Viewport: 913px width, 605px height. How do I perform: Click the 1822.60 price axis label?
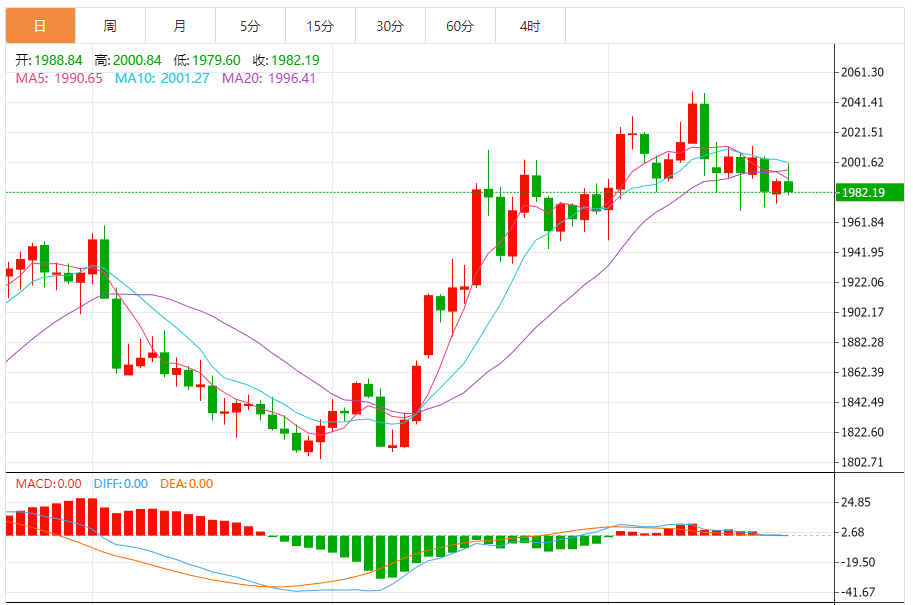coord(862,432)
